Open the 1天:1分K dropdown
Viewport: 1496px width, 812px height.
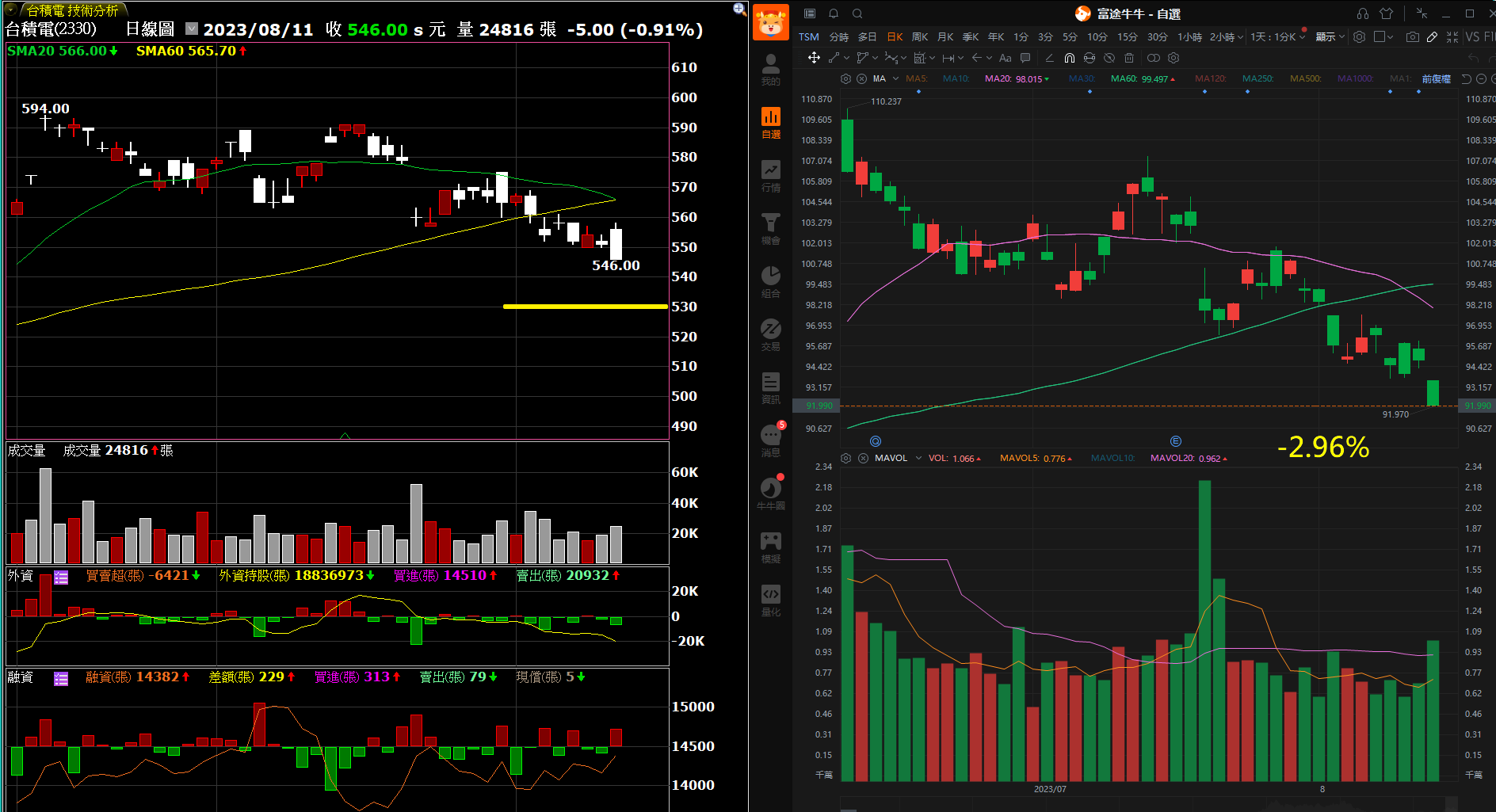pos(1277,36)
